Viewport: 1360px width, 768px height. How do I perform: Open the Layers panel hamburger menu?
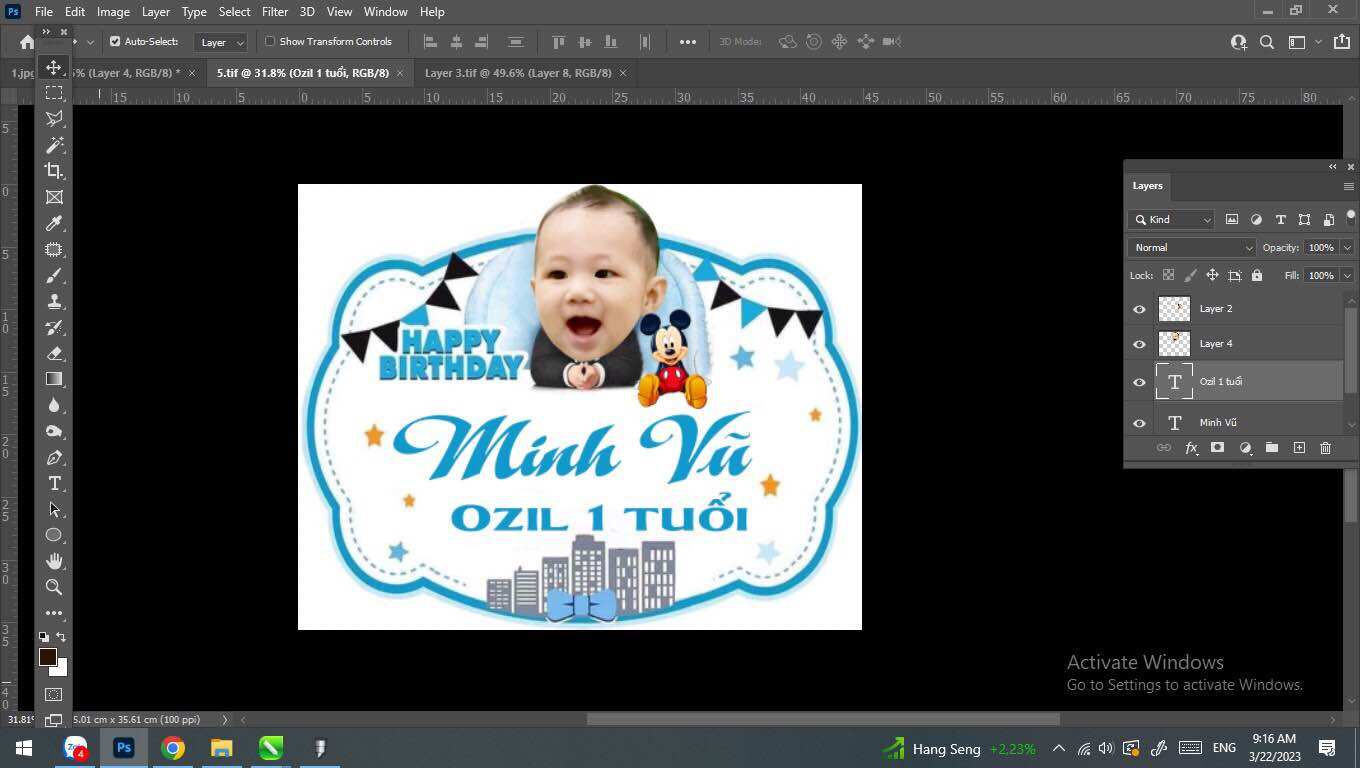pyautogui.click(x=1348, y=186)
